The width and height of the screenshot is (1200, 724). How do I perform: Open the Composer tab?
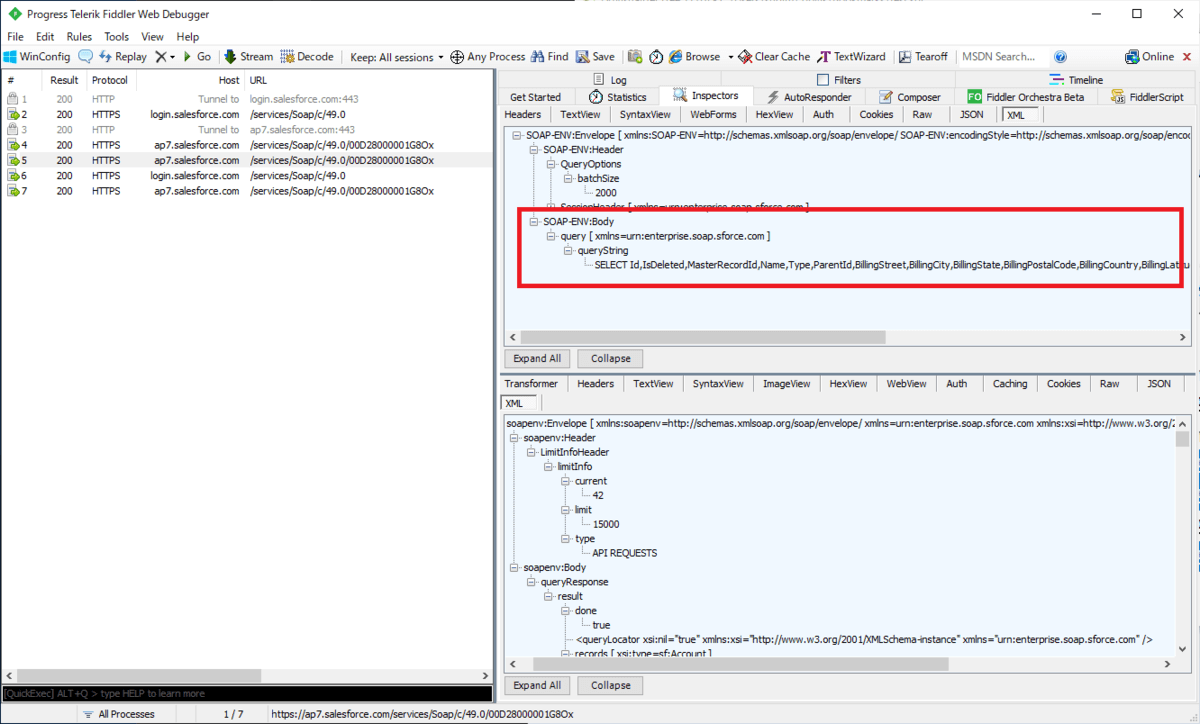click(910, 97)
